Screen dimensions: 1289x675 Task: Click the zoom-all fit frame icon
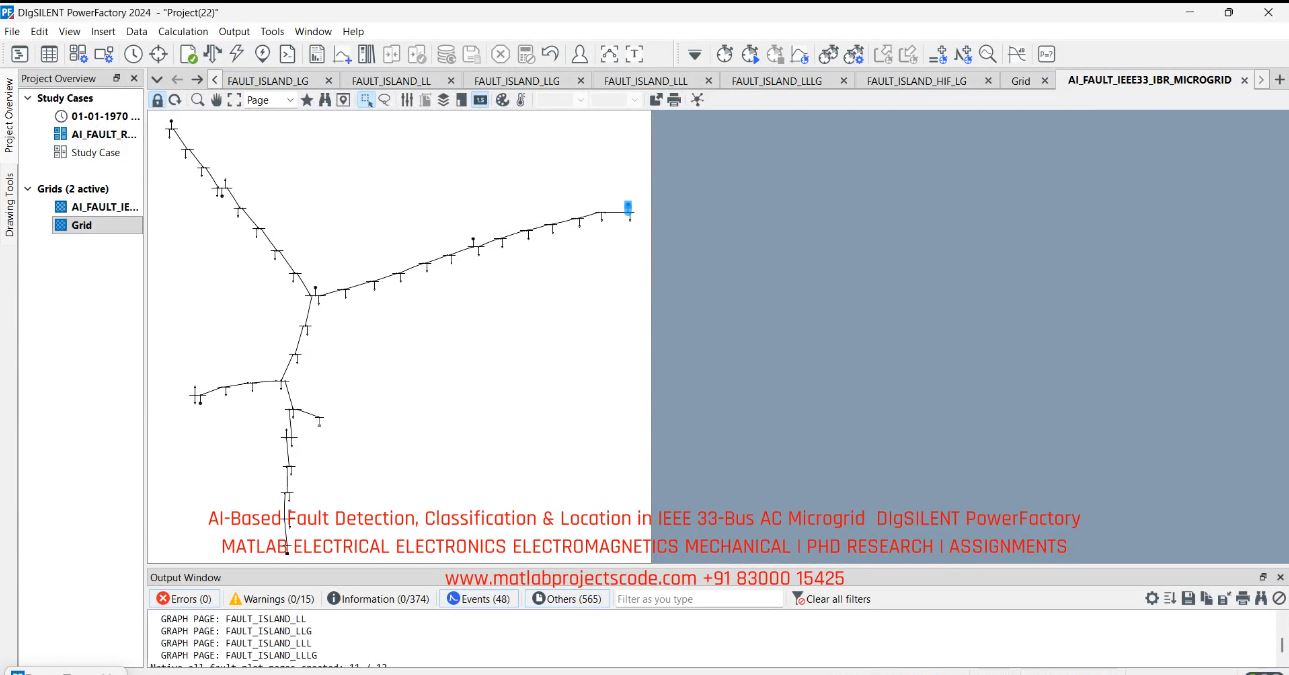pyautogui.click(x=234, y=100)
